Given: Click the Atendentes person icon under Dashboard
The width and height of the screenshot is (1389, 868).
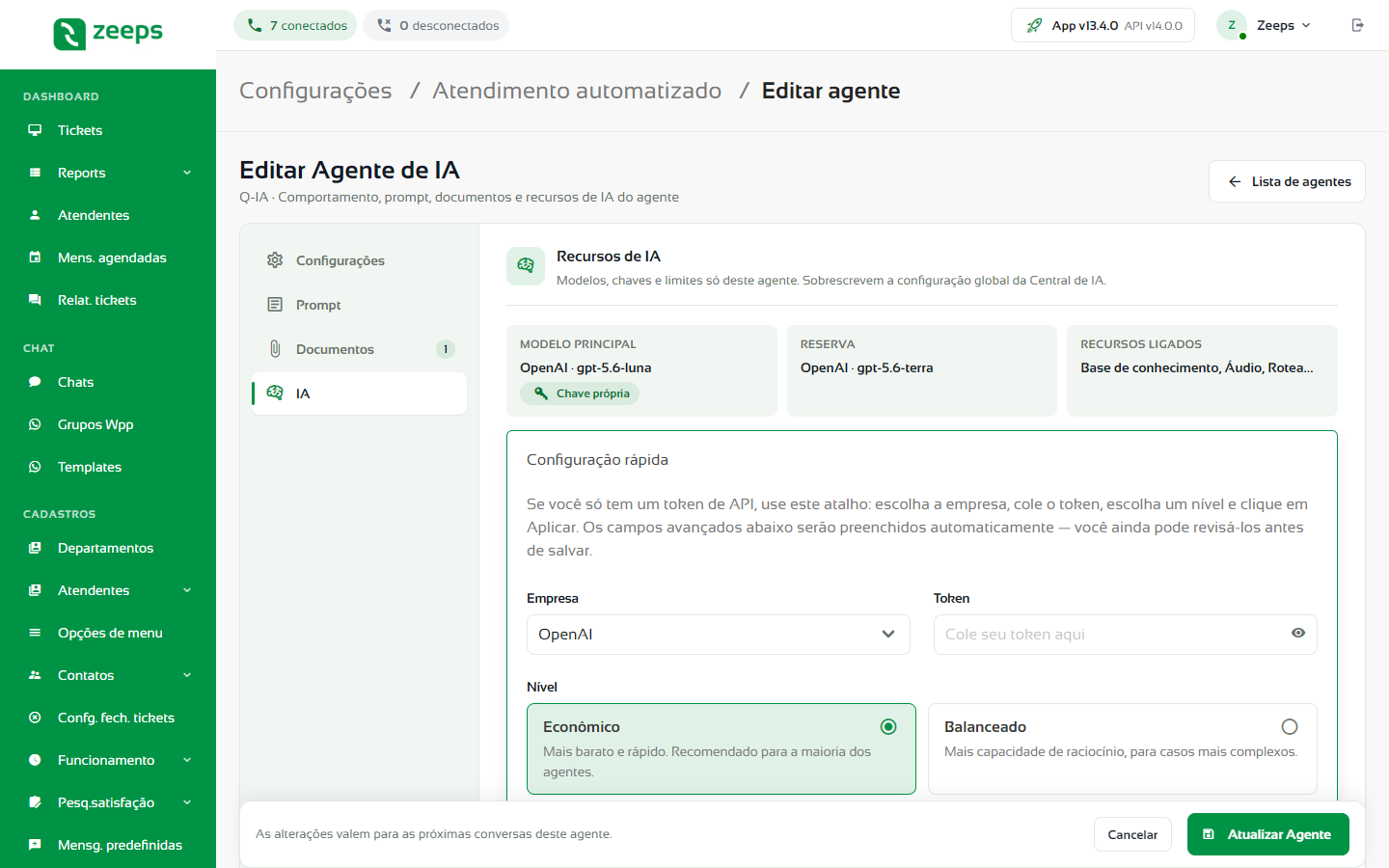Looking at the screenshot, I should pyautogui.click(x=35, y=215).
